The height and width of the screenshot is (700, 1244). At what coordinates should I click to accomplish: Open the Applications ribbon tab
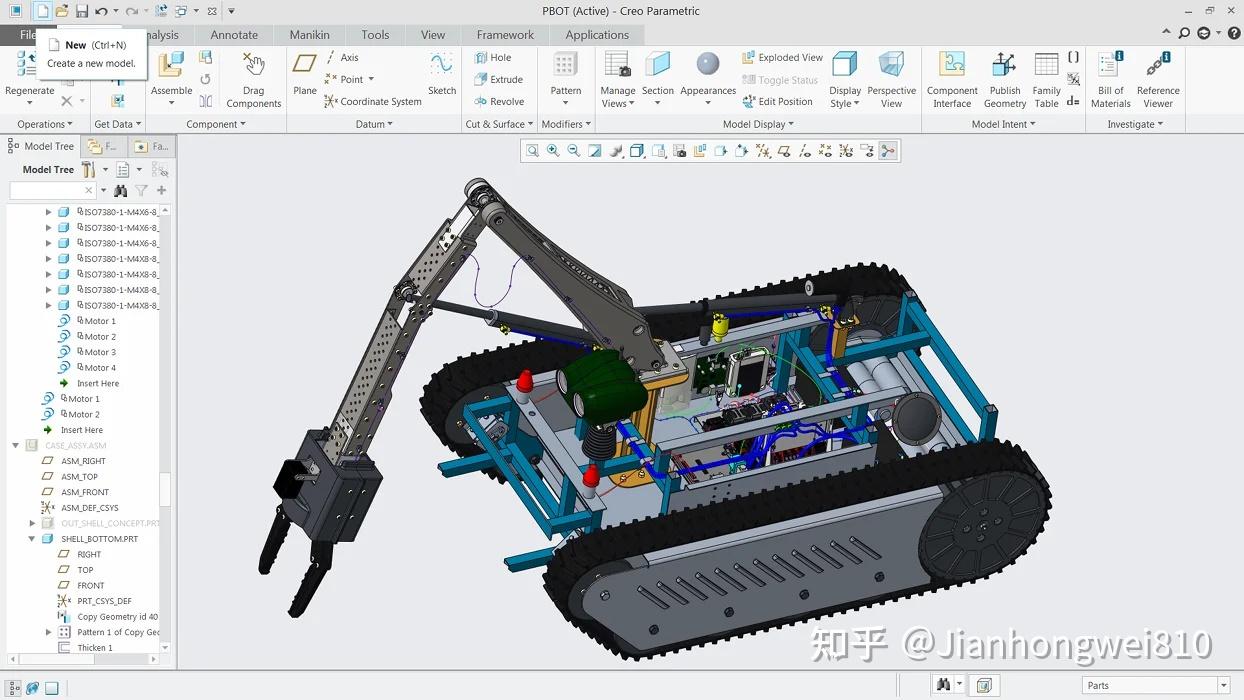pos(596,34)
